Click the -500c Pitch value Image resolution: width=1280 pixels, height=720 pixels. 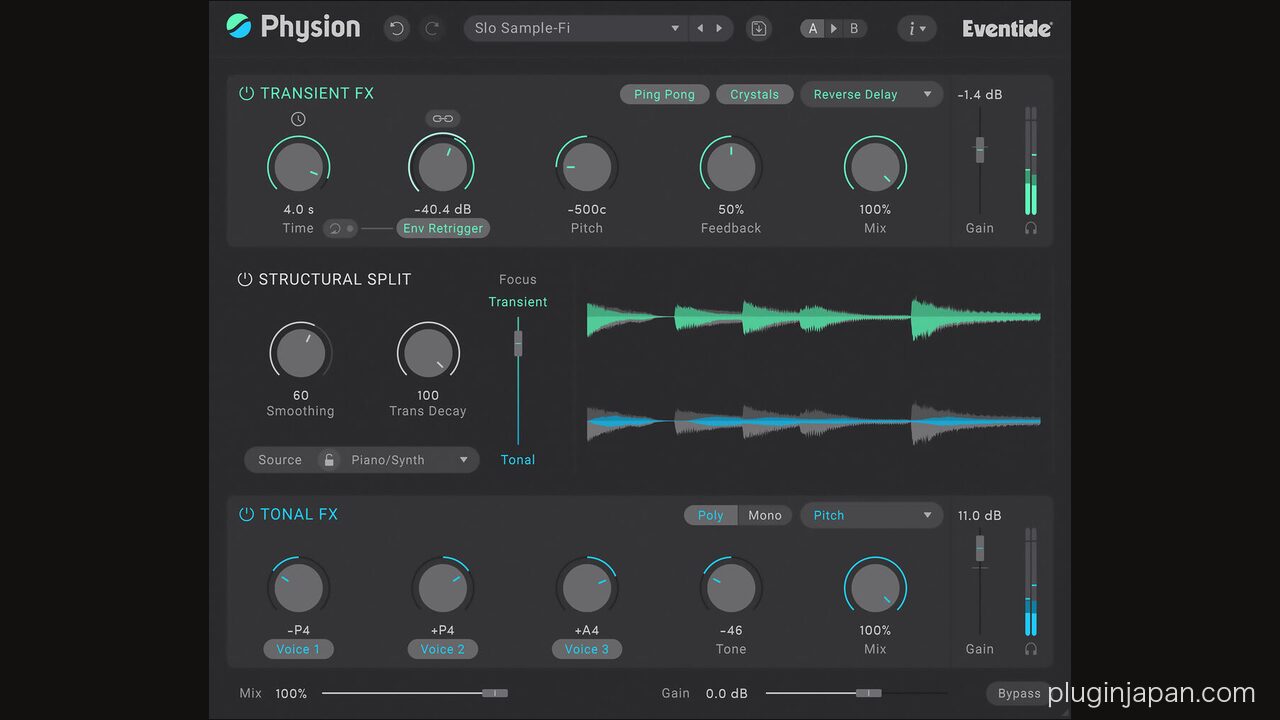(x=587, y=210)
